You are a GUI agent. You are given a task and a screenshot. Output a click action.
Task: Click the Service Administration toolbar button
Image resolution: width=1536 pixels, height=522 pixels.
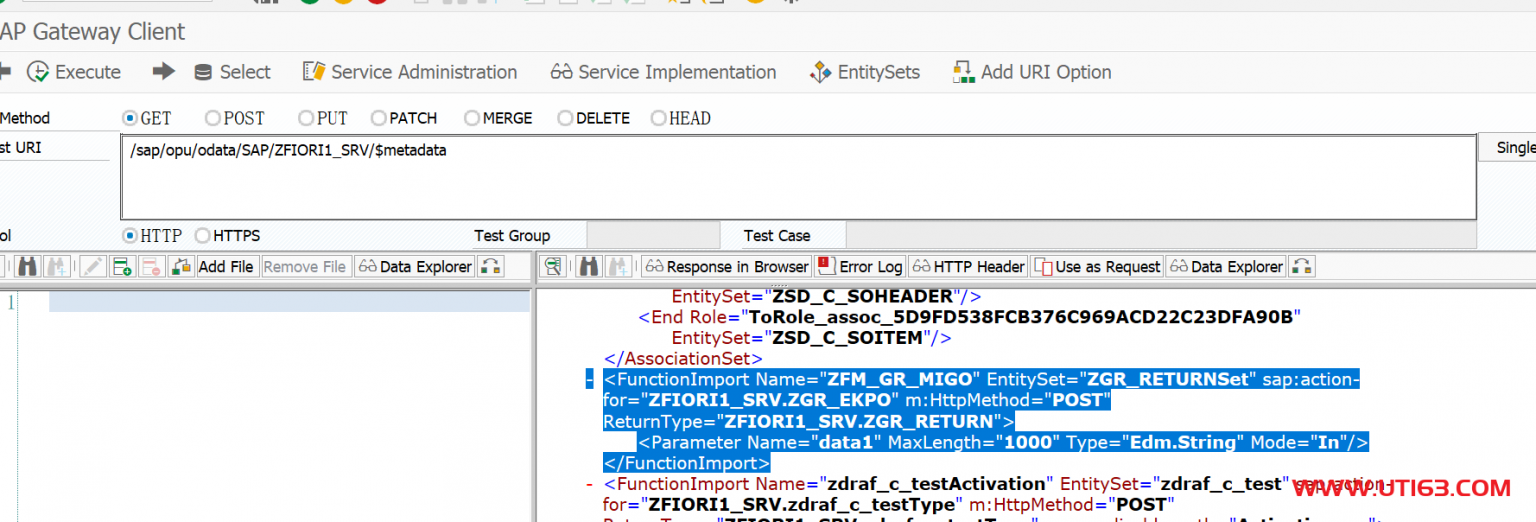(410, 72)
